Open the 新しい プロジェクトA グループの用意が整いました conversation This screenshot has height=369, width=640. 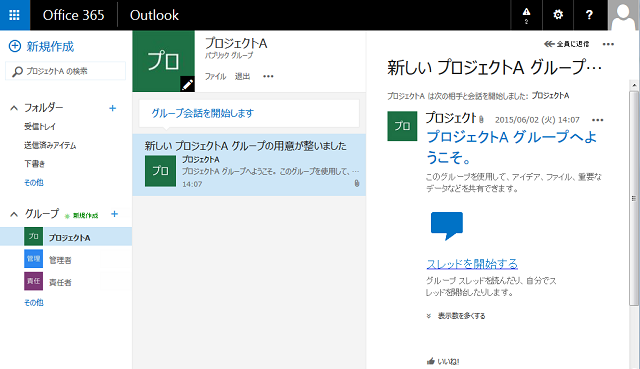[249, 165]
